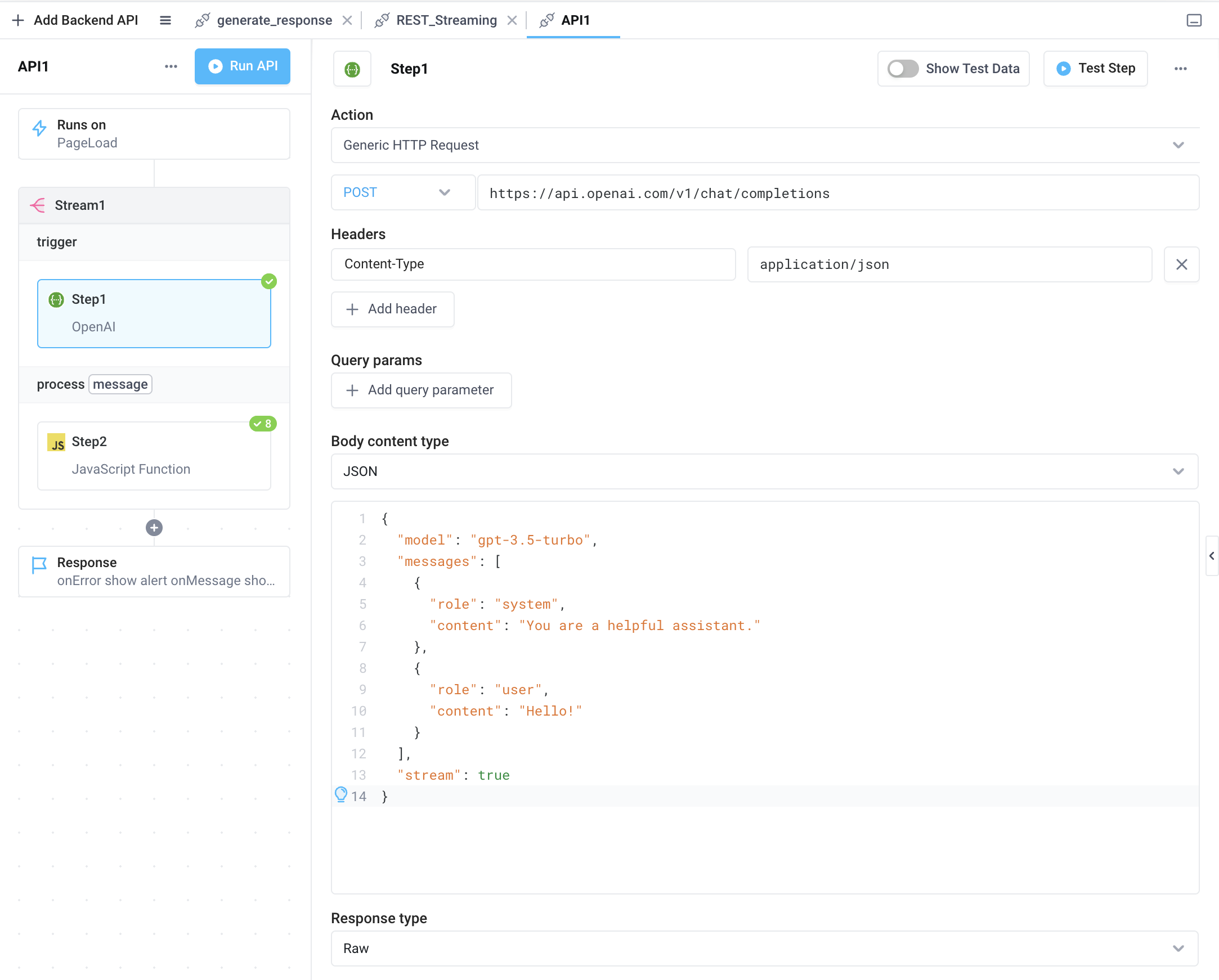Select the POST method dropdown
1219x980 pixels.
point(396,193)
